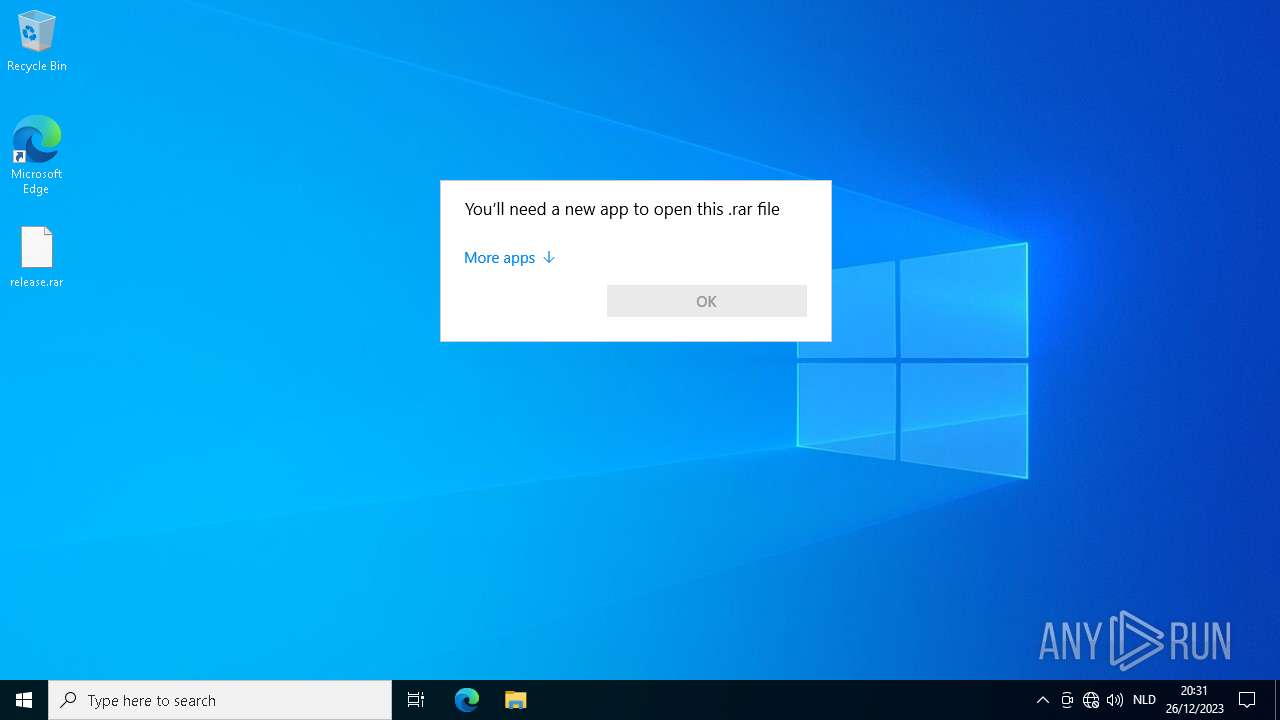Open the Recycle Bin desktop icon
Viewport: 1280px width, 720px height.
(x=37, y=41)
